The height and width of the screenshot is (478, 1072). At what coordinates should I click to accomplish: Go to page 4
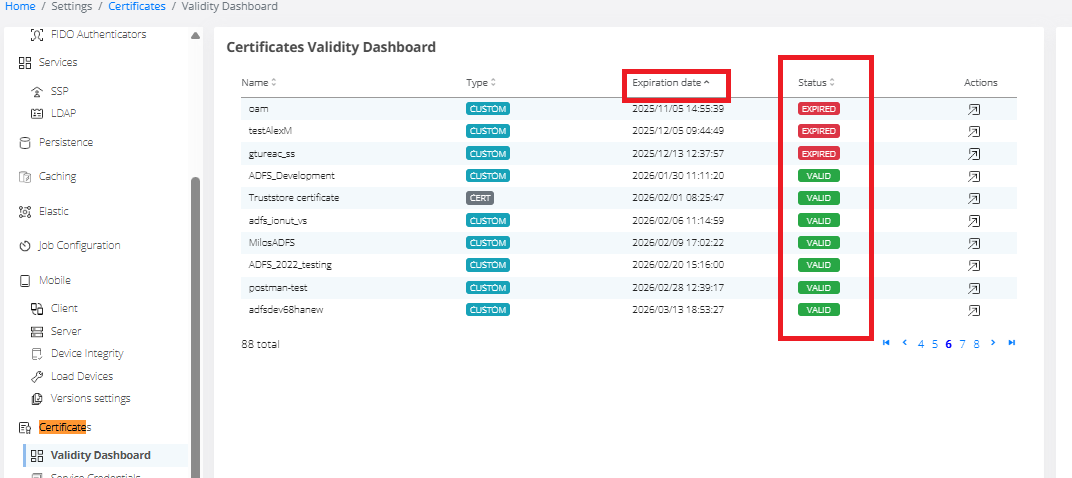(x=921, y=345)
